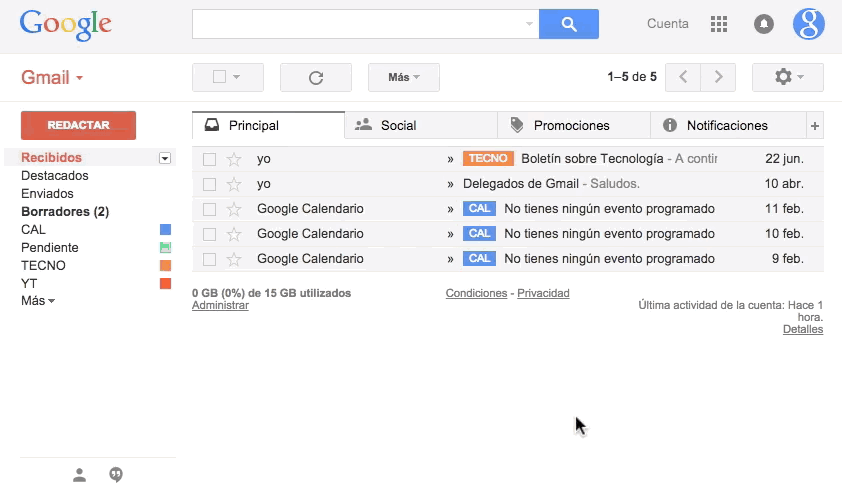Open Hangouts chat quote icon

(116, 475)
